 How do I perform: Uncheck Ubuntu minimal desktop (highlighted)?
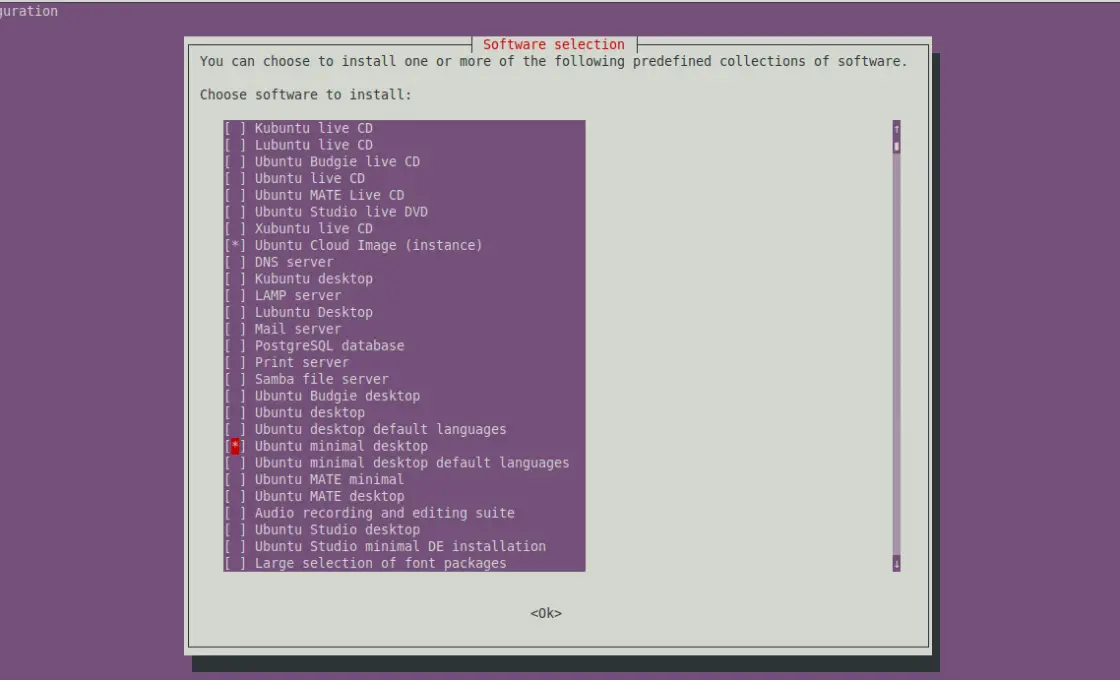[235, 446]
